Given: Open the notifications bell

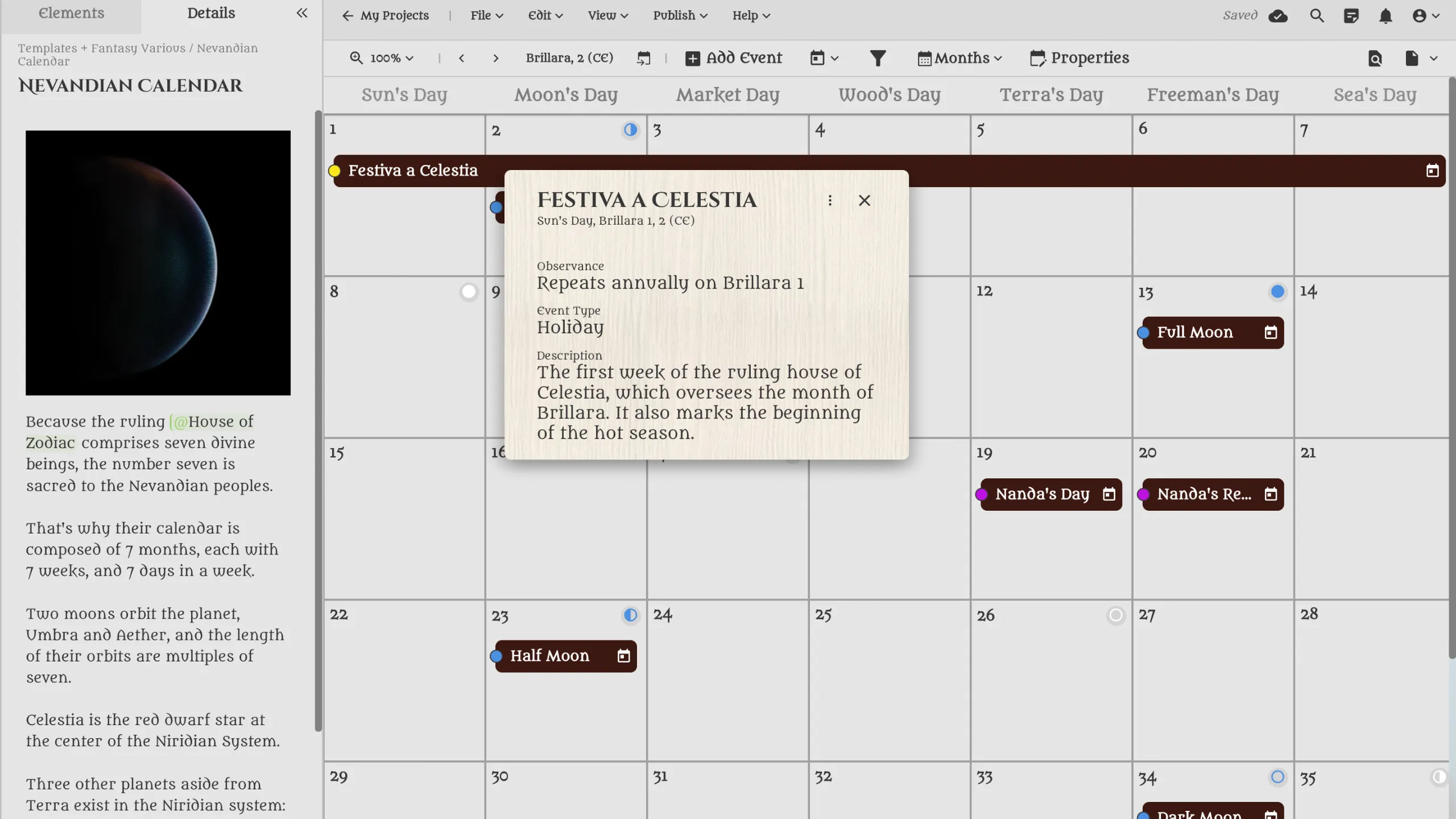Looking at the screenshot, I should (1385, 16).
